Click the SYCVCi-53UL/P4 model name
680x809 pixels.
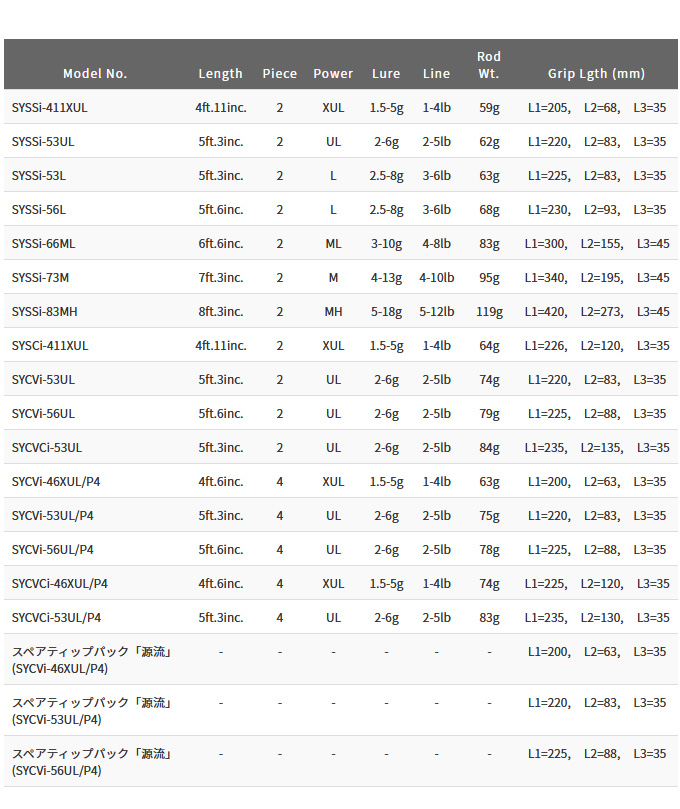(56, 618)
